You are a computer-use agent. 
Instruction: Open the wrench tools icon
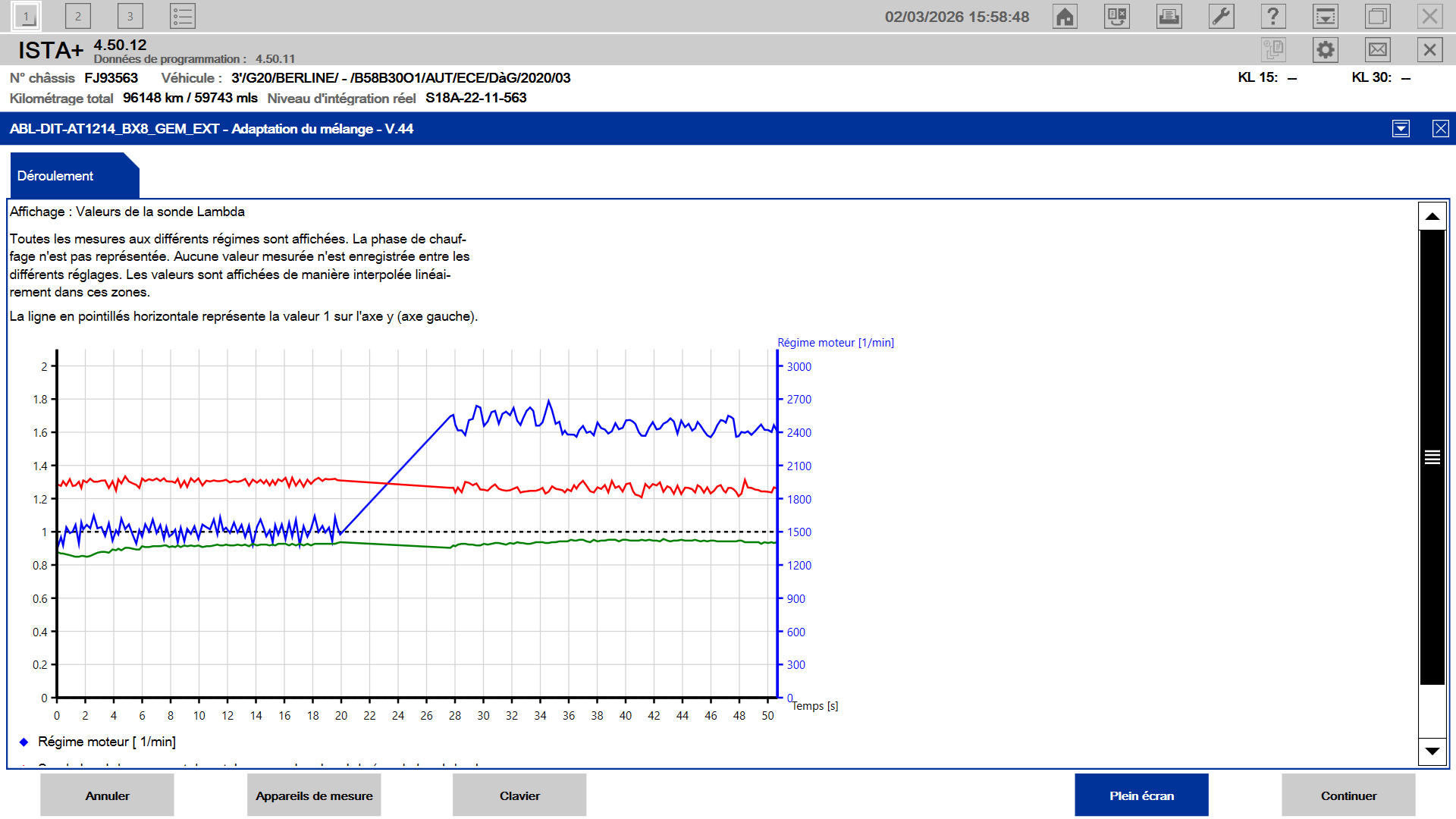(x=1221, y=16)
